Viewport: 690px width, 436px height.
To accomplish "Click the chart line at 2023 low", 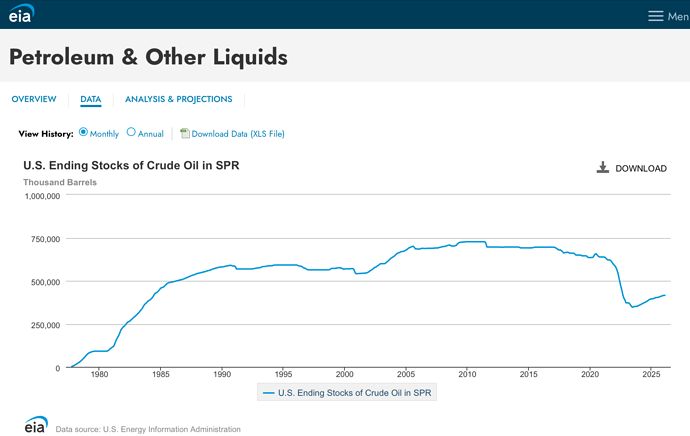I will [x=632, y=307].
